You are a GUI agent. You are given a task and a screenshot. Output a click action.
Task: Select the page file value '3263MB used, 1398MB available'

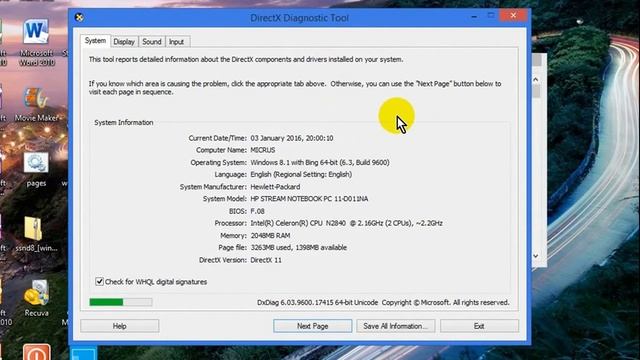pyautogui.click(x=299, y=247)
